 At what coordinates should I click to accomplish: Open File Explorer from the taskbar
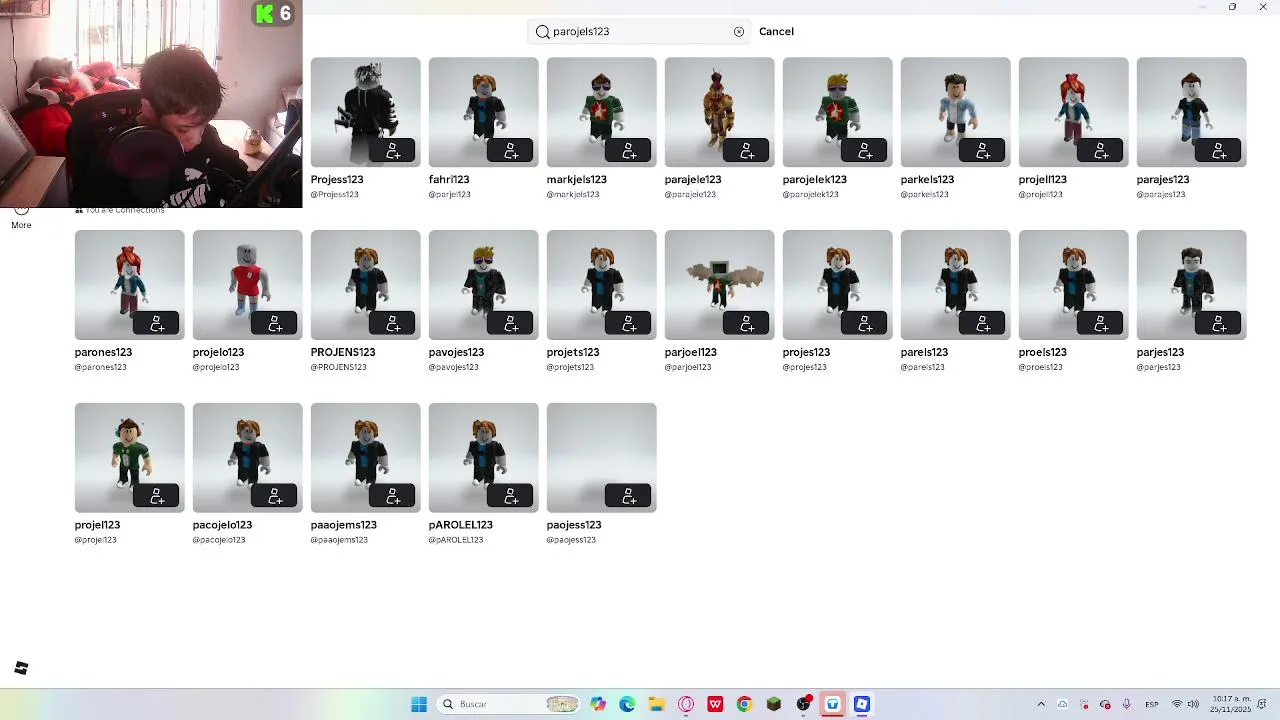(x=656, y=704)
